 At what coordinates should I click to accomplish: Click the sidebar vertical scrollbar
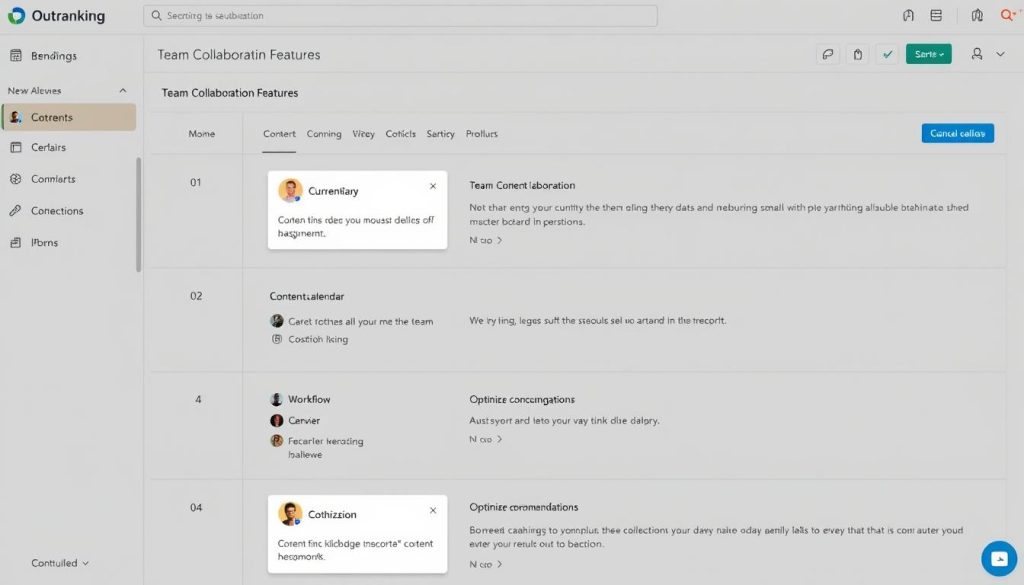tap(139, 215)
